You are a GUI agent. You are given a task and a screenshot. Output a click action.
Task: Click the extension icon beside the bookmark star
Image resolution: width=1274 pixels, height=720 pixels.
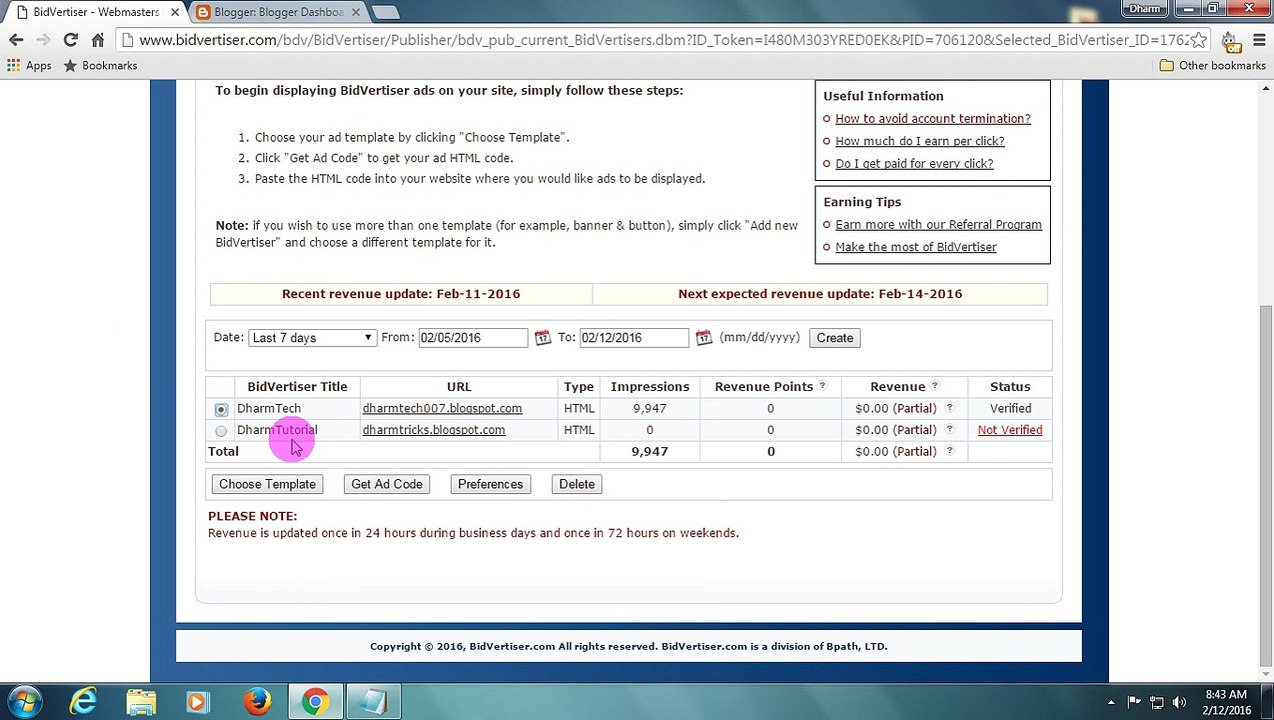point(1231,40)
